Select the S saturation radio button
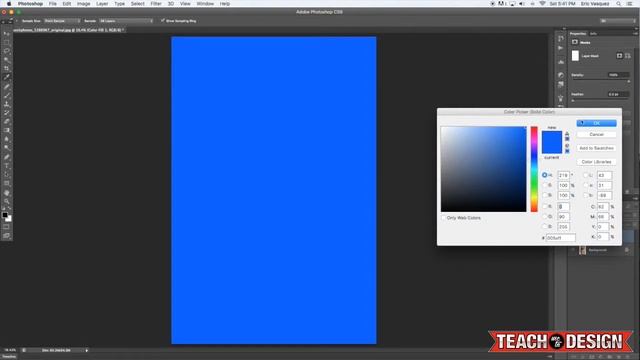This screenshot has height=360, width=640. pos(544,185)
